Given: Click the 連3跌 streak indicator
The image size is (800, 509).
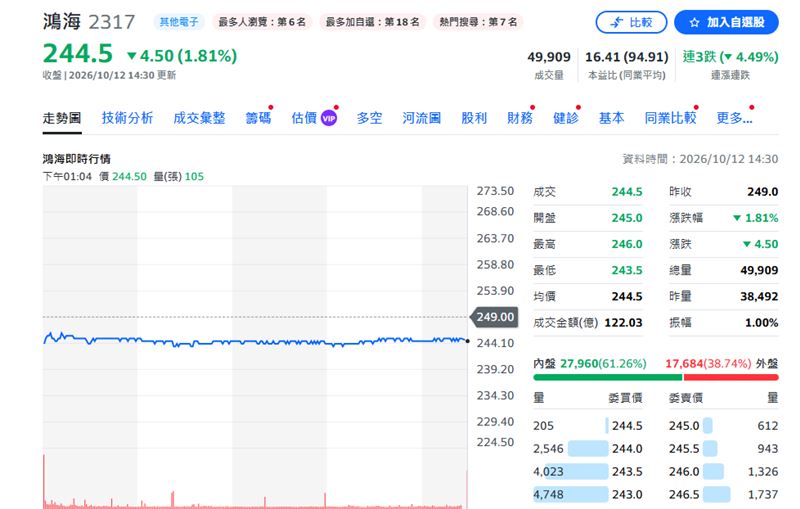Looking at the screenshot, I should [730, 57].
